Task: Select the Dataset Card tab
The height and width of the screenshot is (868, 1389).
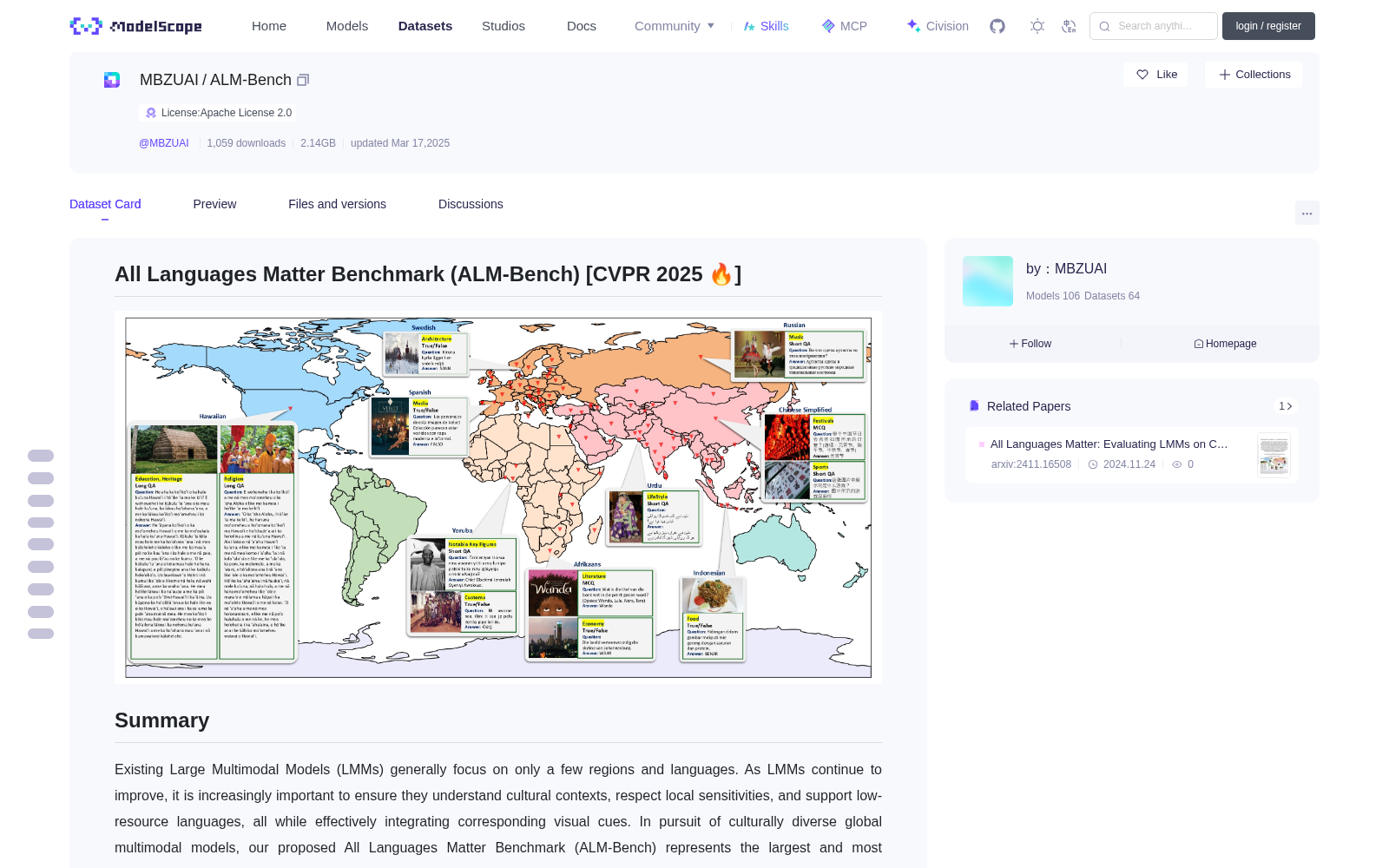Action: [x=105, y=204]
